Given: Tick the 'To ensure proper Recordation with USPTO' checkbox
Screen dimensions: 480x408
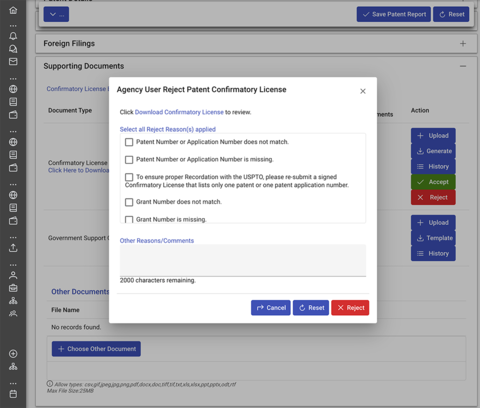Looking at the screenshot, I should pyautogui.click(x=129, y=177).
